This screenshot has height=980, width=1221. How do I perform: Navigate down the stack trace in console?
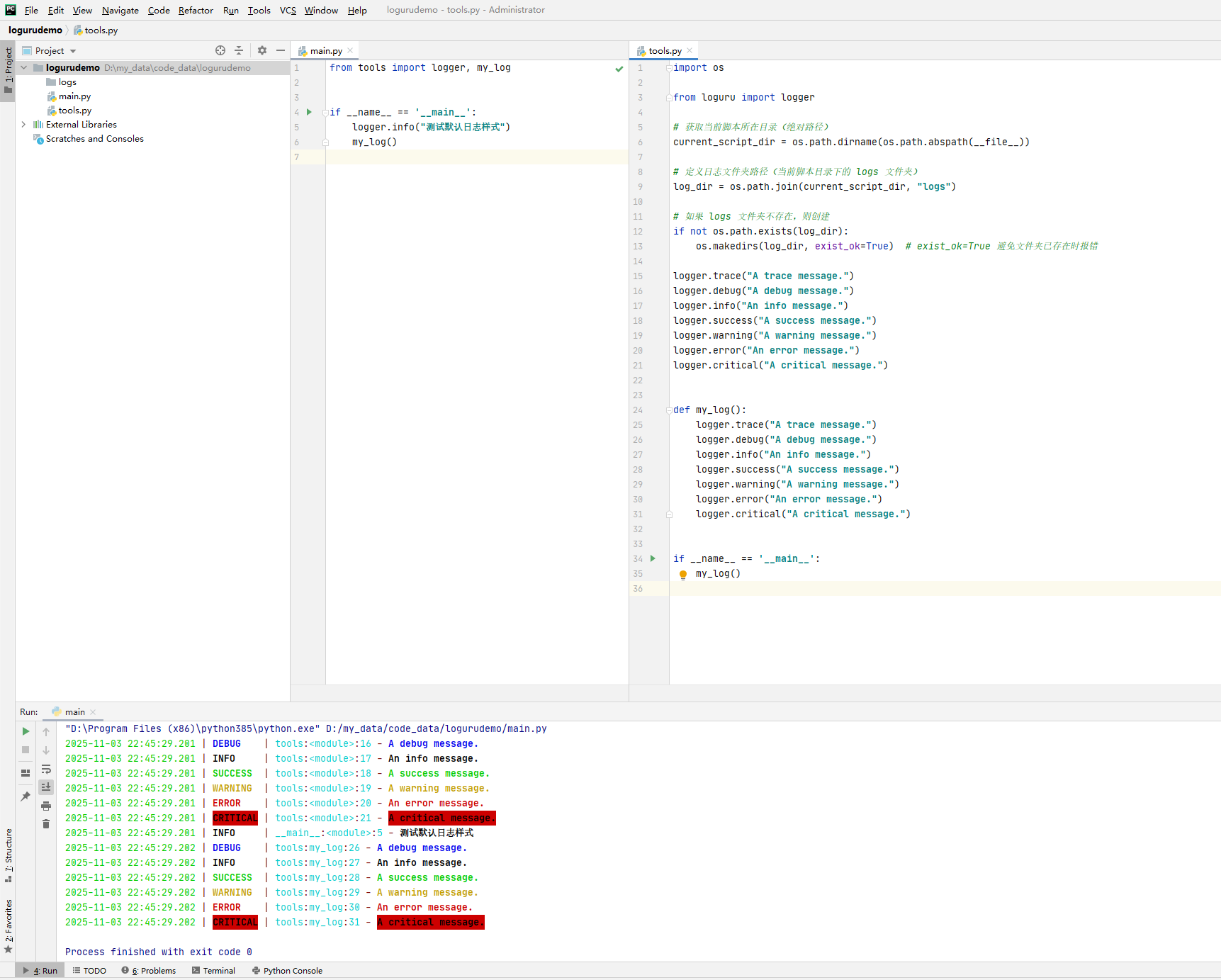click(46, 750)
